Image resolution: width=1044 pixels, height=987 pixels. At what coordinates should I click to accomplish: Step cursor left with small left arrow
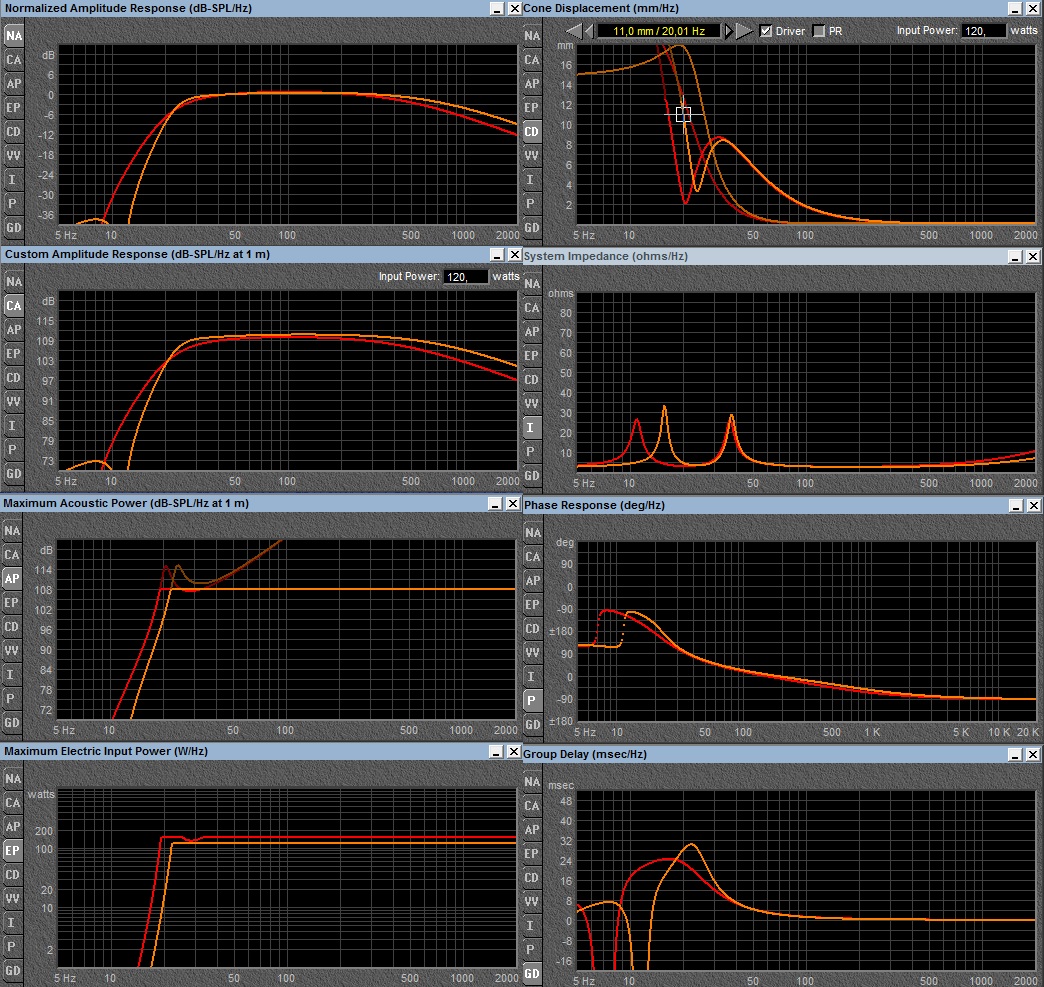pyautogui.click(x=589, y=31)
